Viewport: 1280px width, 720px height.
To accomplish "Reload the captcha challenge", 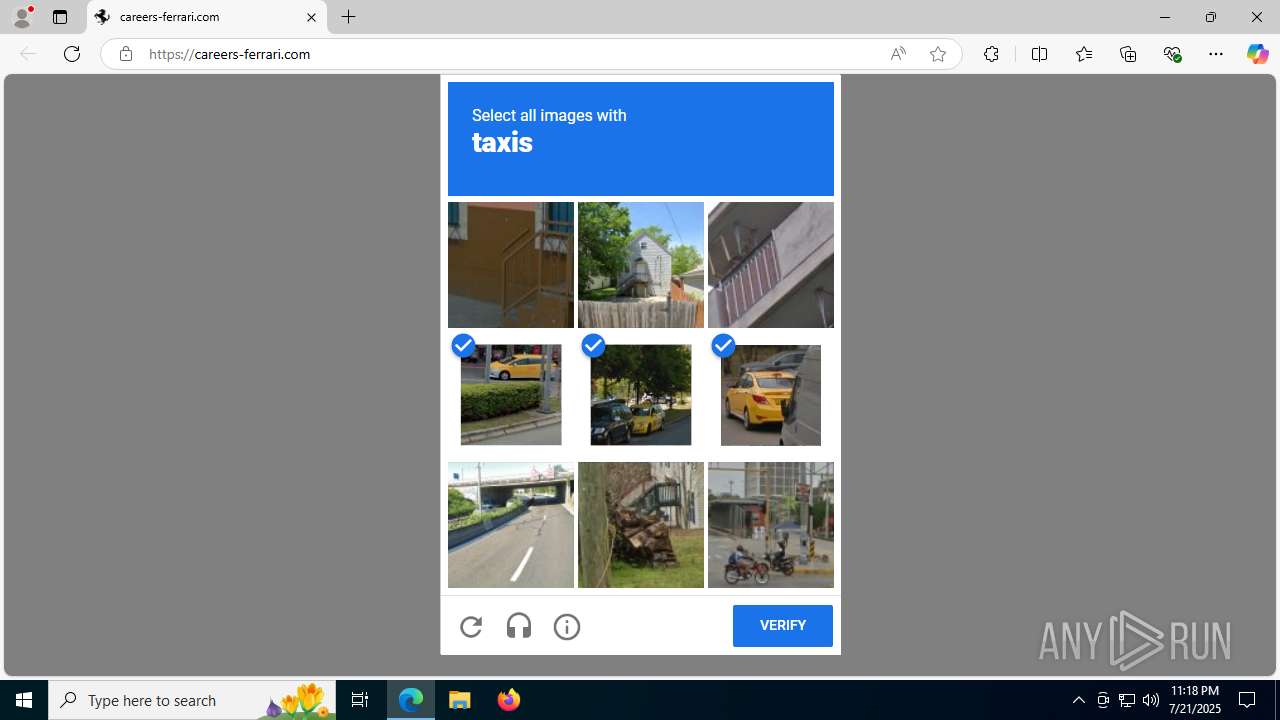I will (x=471, y=626).
